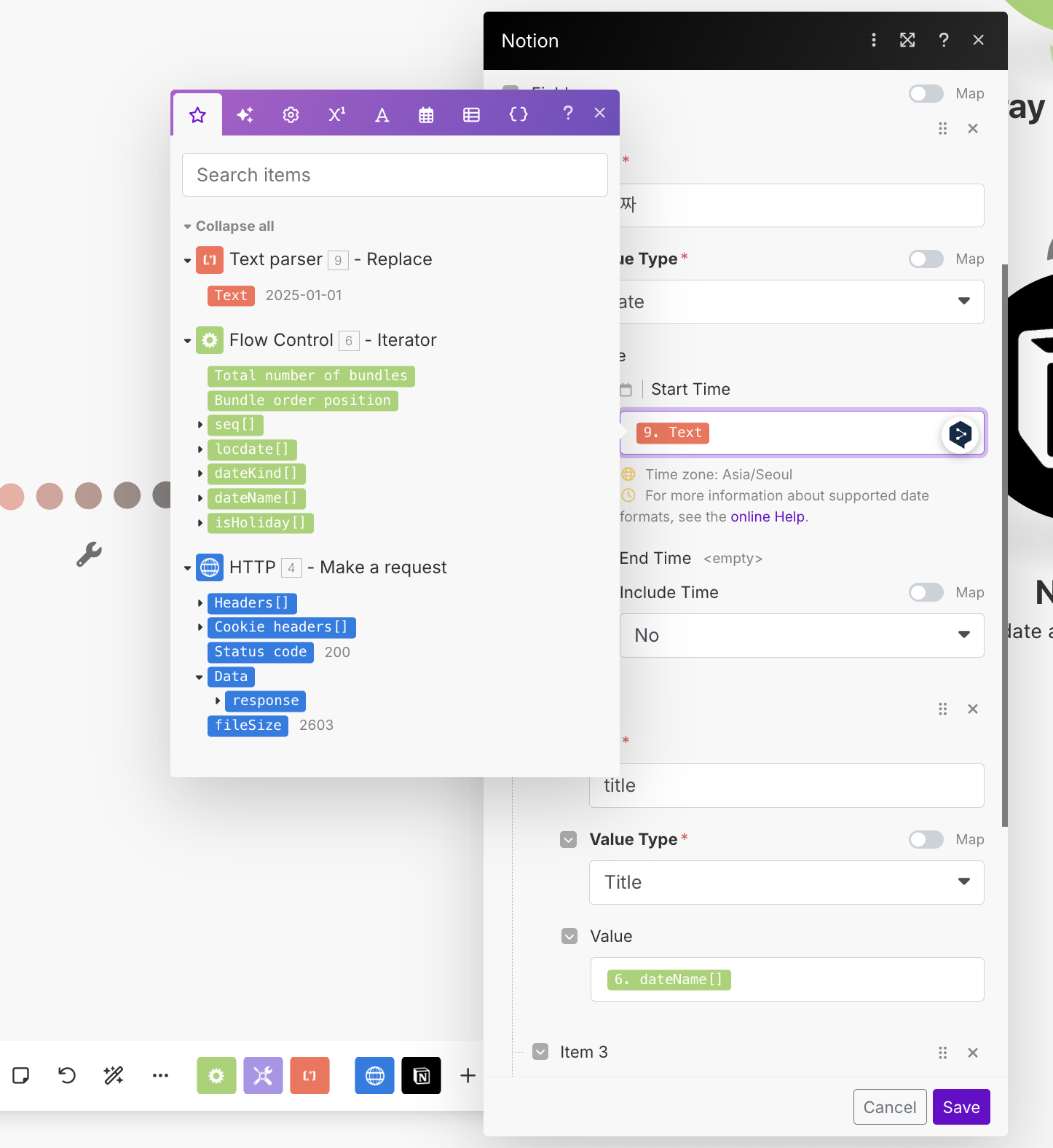Screen dimensions: 1053x1148
Task: Switch to math functions X¹ tab
Action: (336, 114)
